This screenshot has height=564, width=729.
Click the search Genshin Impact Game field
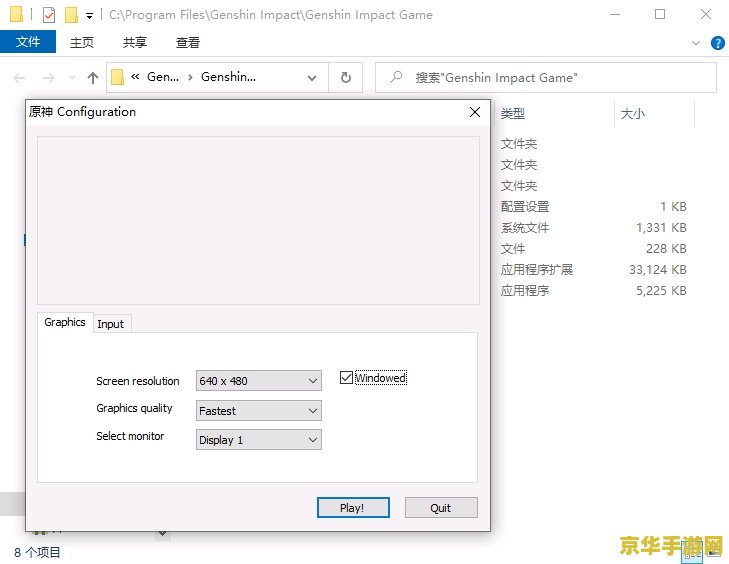(x=546, y=78)
